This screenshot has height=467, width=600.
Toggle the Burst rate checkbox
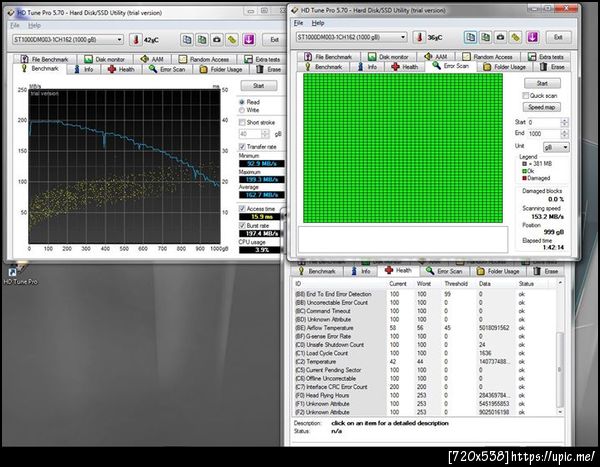(x=242, y=225)
